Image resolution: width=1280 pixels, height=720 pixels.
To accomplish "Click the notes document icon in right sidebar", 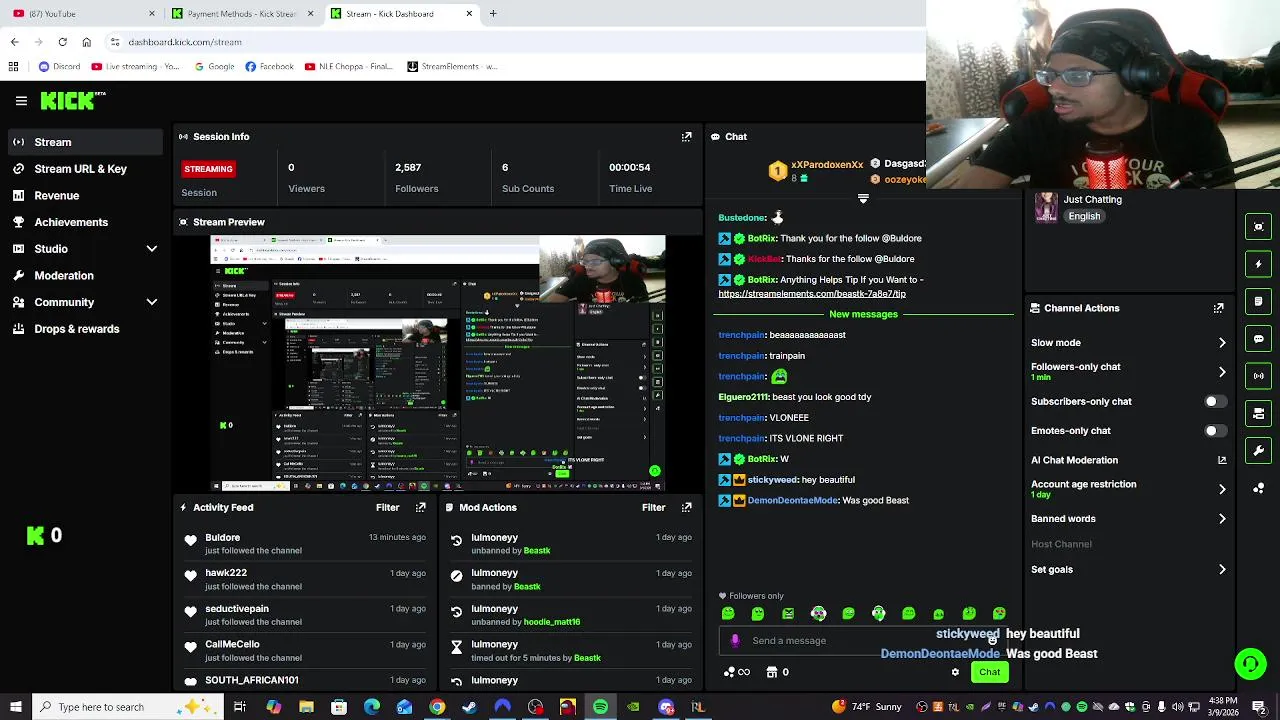I will [x=1259, y=301].
